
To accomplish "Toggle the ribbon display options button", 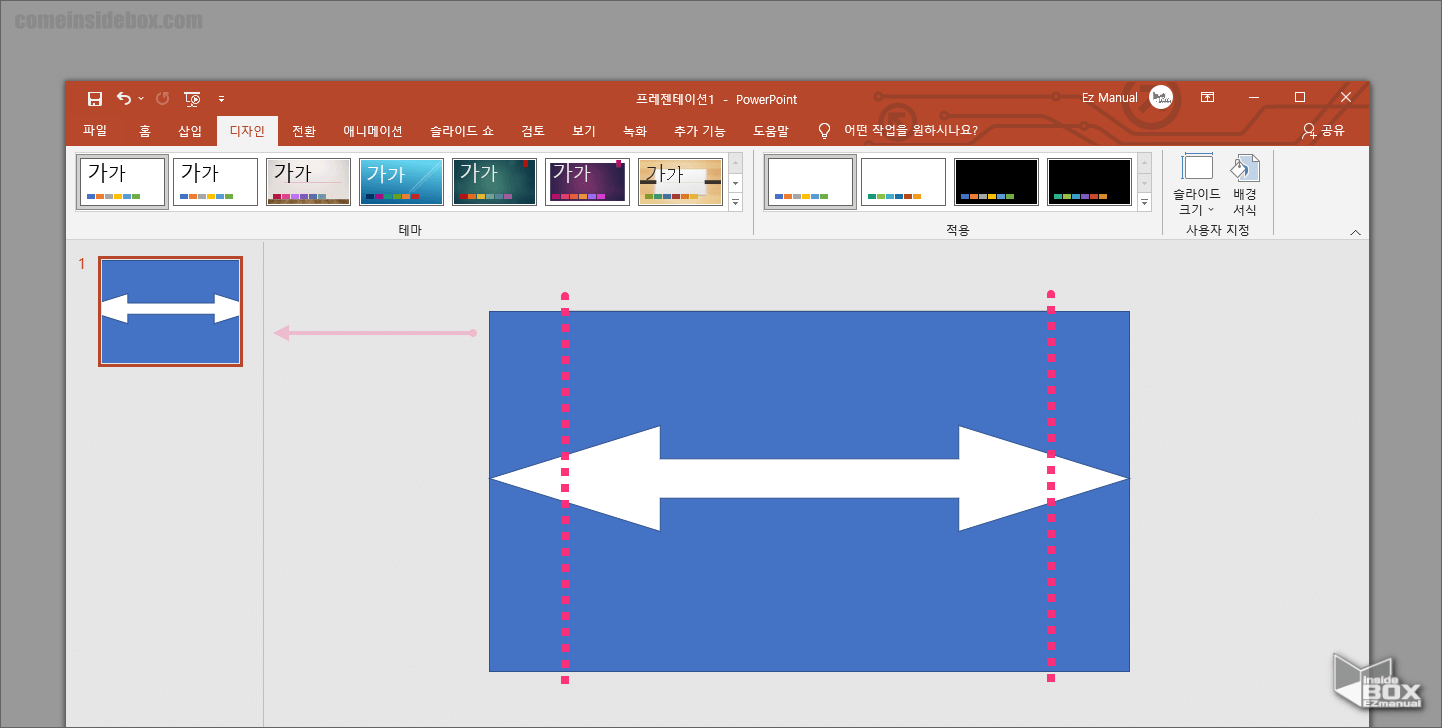I will [x=1208, y=97].
